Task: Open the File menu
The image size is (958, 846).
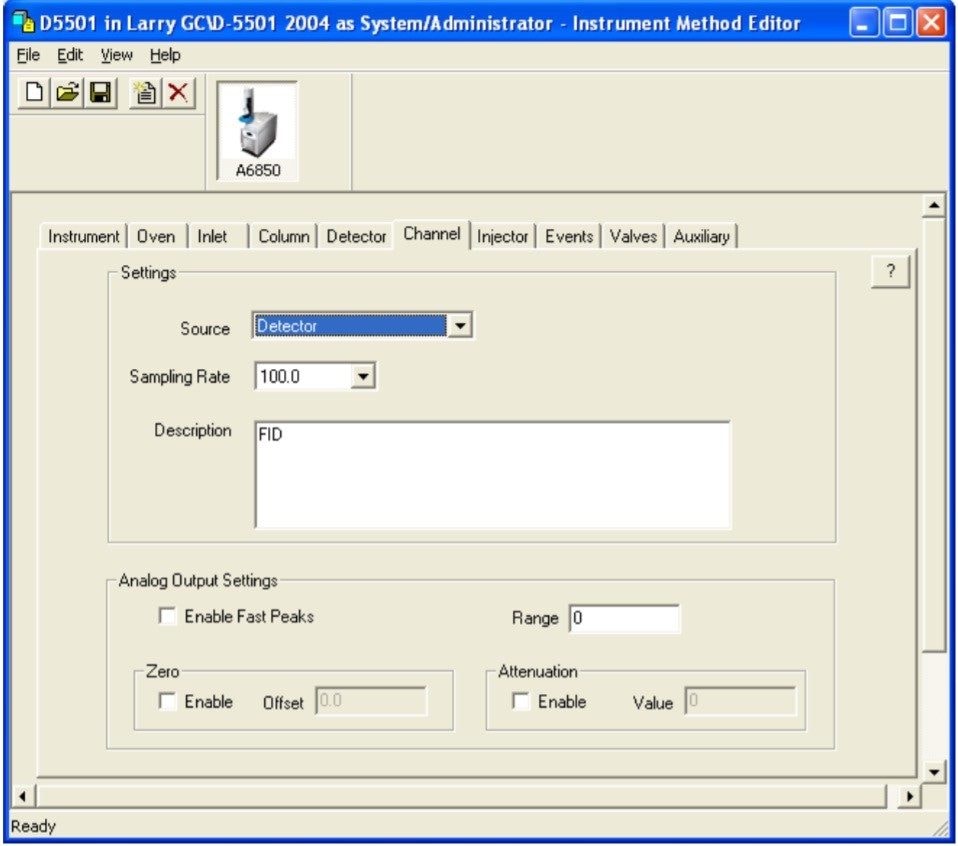Action: click(28, 55)
